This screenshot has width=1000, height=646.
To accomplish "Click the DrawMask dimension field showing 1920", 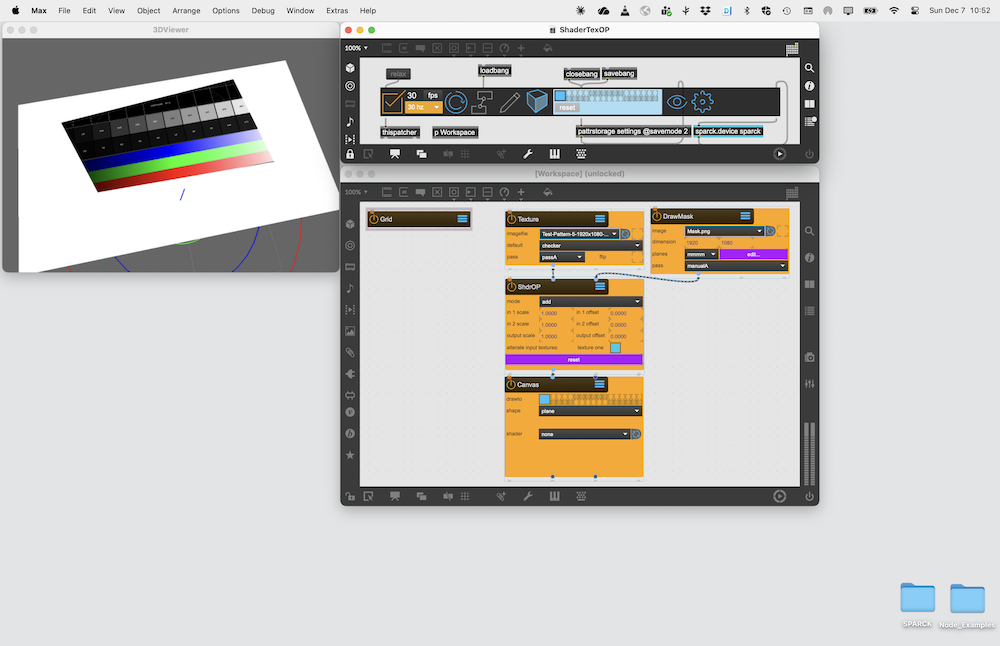I will (693, 243).
